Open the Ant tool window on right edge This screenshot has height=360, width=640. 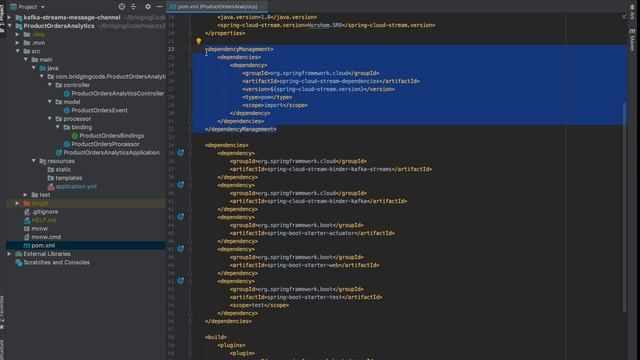tap(632, 12)
